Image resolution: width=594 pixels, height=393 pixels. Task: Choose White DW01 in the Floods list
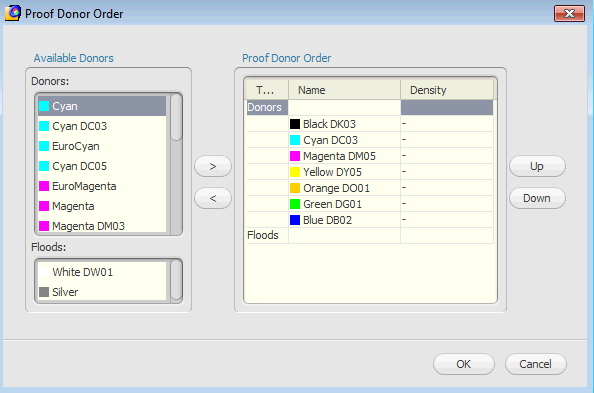click(x=102, y=272)
